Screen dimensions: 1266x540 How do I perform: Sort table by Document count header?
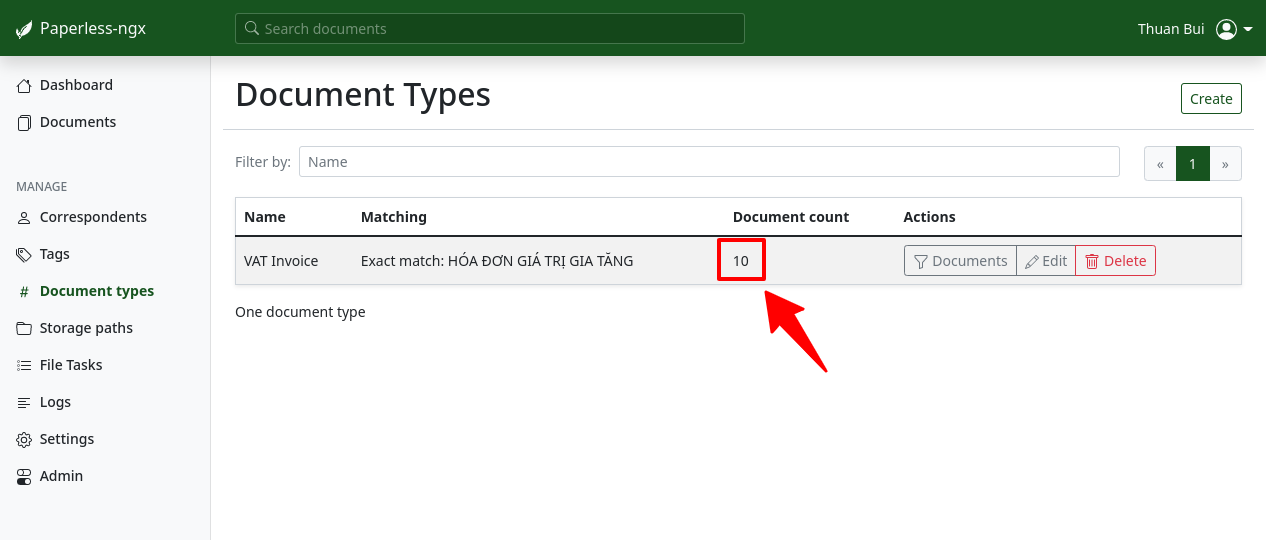[790, 217]
